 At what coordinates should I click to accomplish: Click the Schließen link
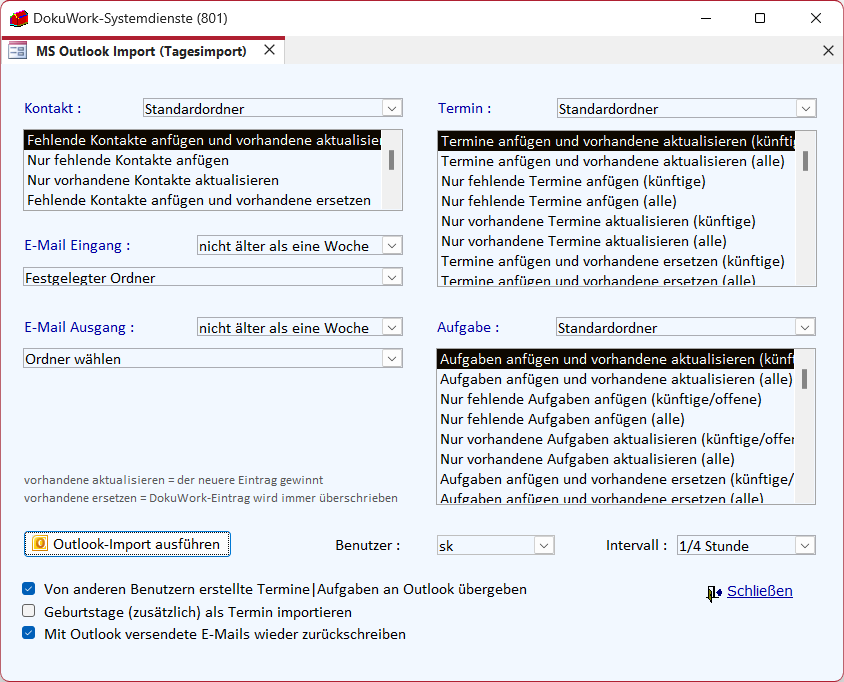pyautogui.click(x=759, y=591)
